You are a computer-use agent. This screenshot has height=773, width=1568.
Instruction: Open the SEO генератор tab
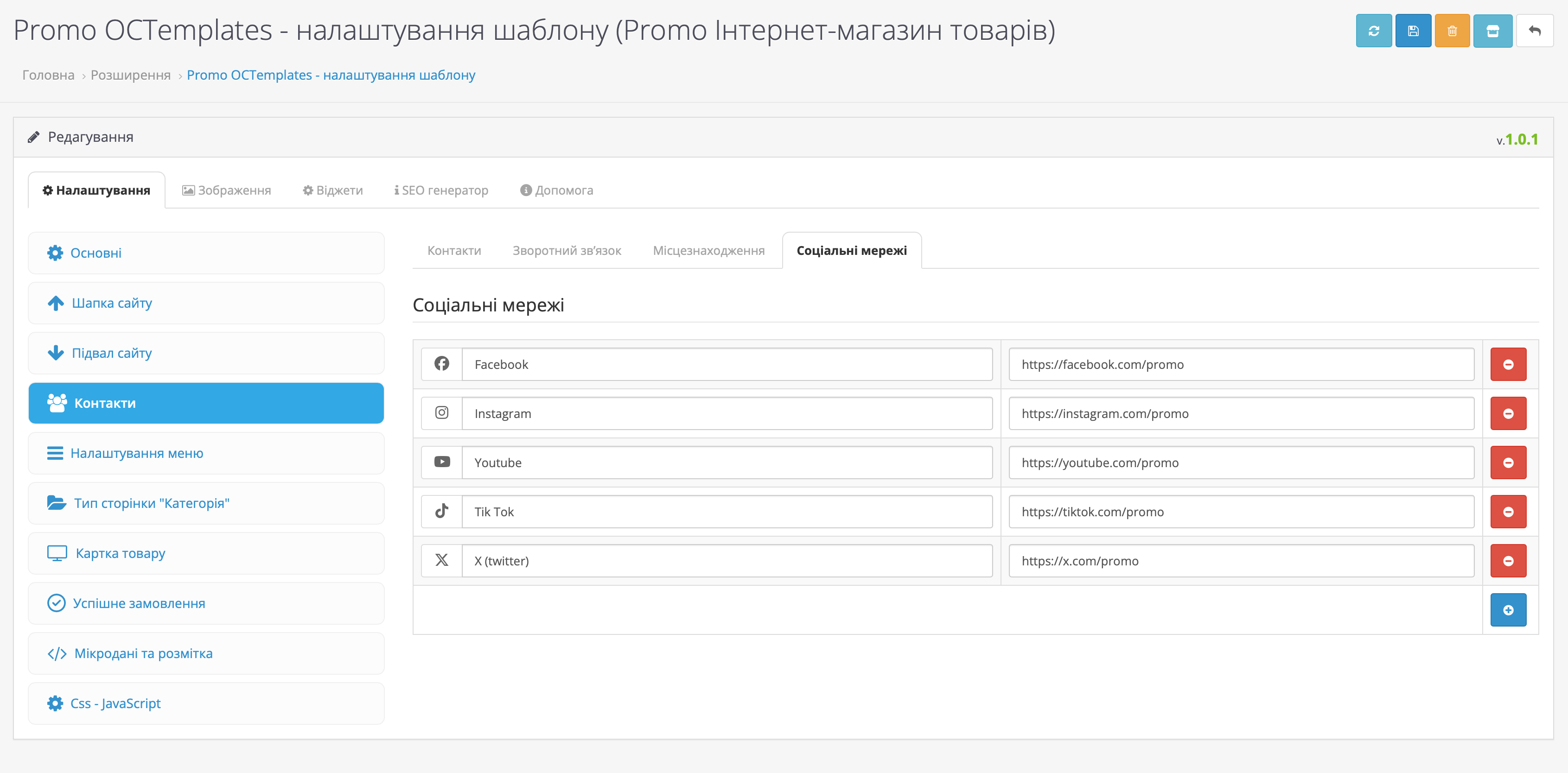pyautogui.click(x=441, y=190)
